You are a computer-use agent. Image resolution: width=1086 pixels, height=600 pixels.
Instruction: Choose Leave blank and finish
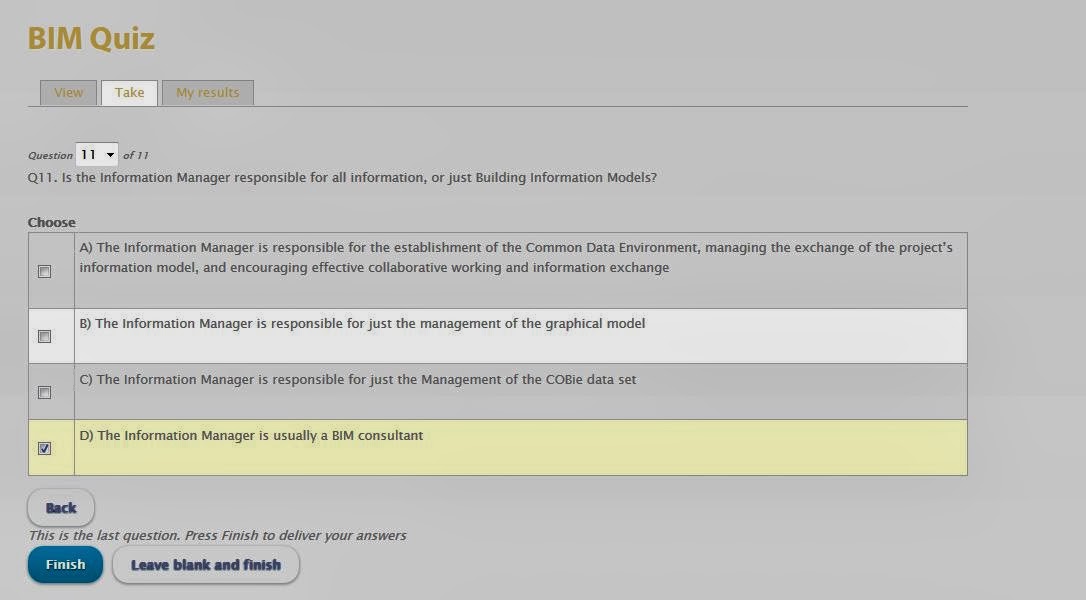point(206,565)
